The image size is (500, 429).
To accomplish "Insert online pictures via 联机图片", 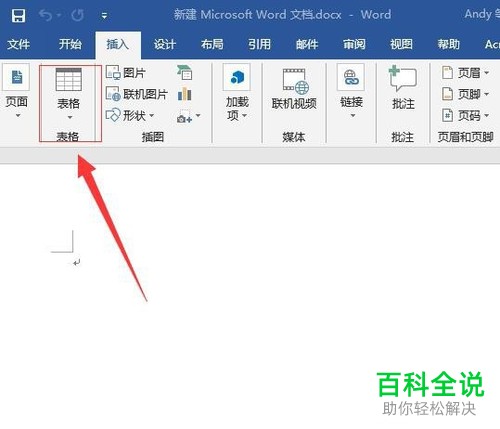I will tap(137, 94).
